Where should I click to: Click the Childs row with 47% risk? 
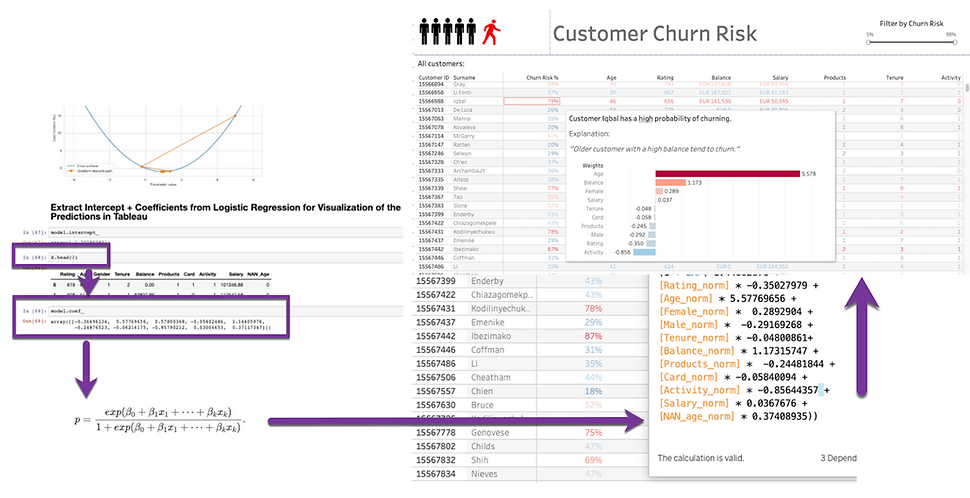tap(531, 447)
